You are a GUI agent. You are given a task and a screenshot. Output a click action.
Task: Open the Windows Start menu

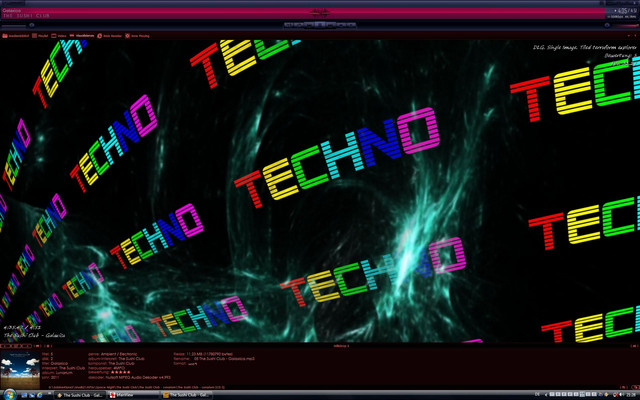9,395
